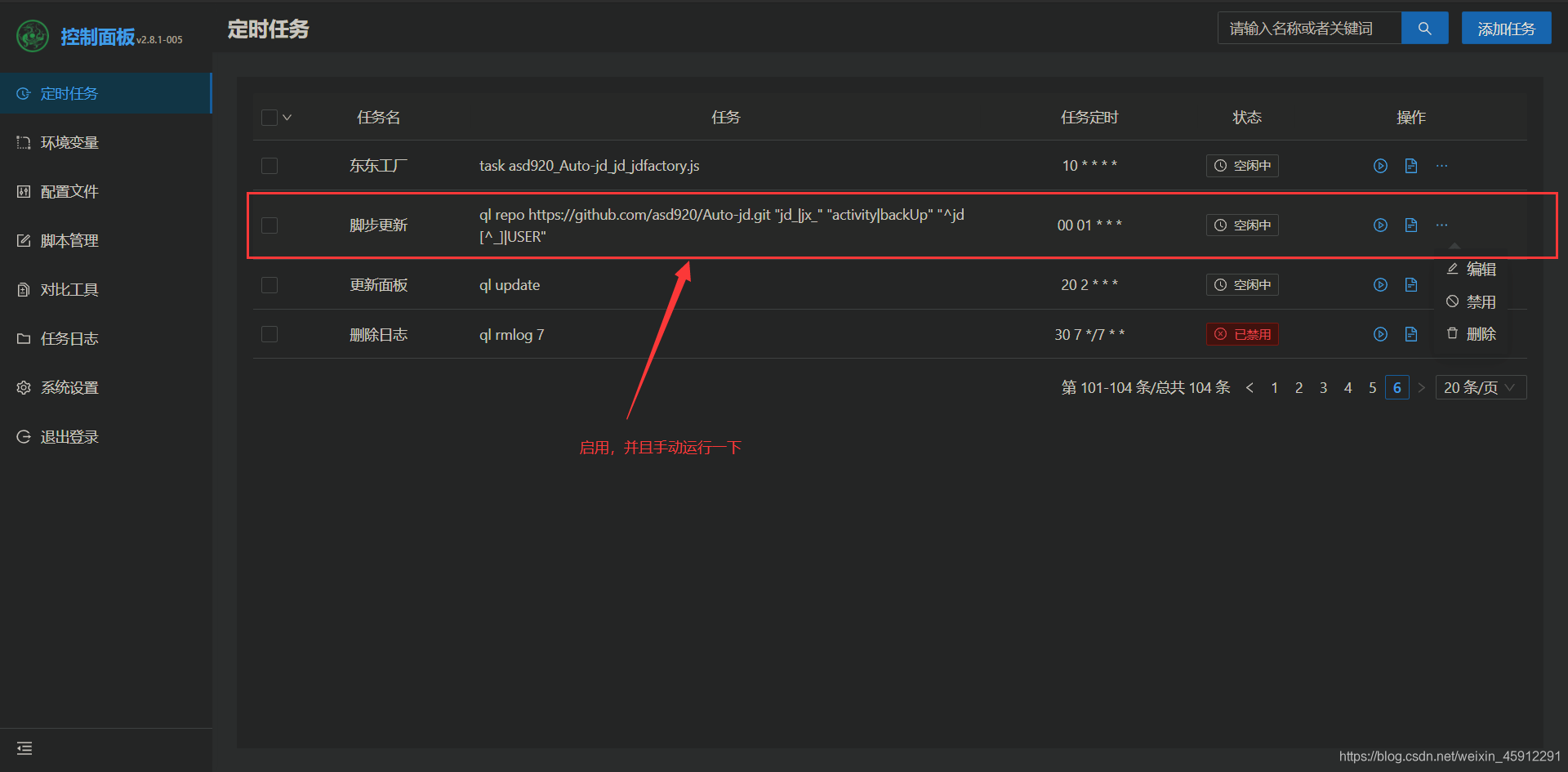View log of 脚步更新 task
This screenshot has height=772, width=1568.
click(x=1410, y=225)
